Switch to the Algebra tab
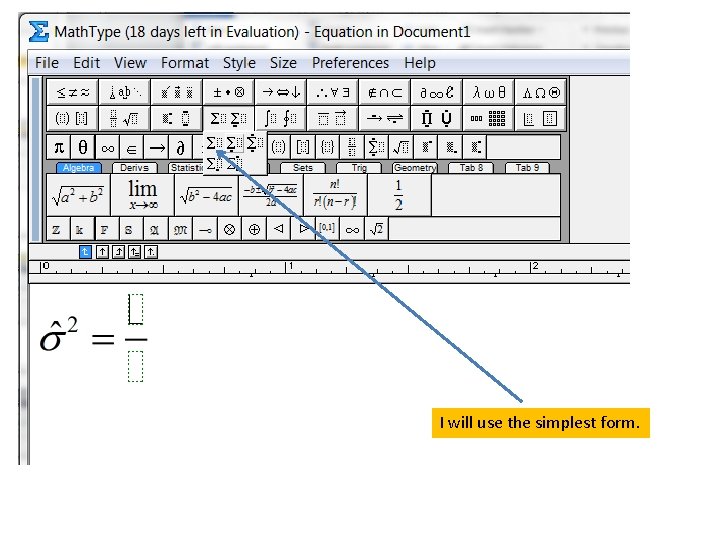 [79, 168]
